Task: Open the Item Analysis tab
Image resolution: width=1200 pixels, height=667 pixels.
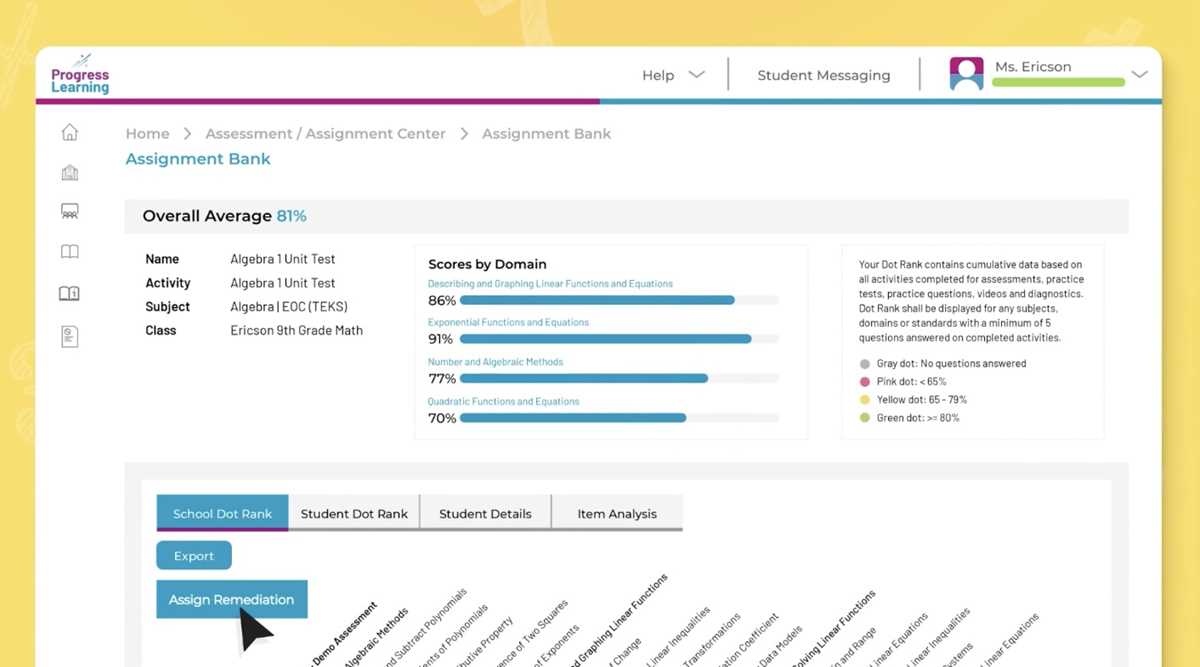Action: click(617, 513)
